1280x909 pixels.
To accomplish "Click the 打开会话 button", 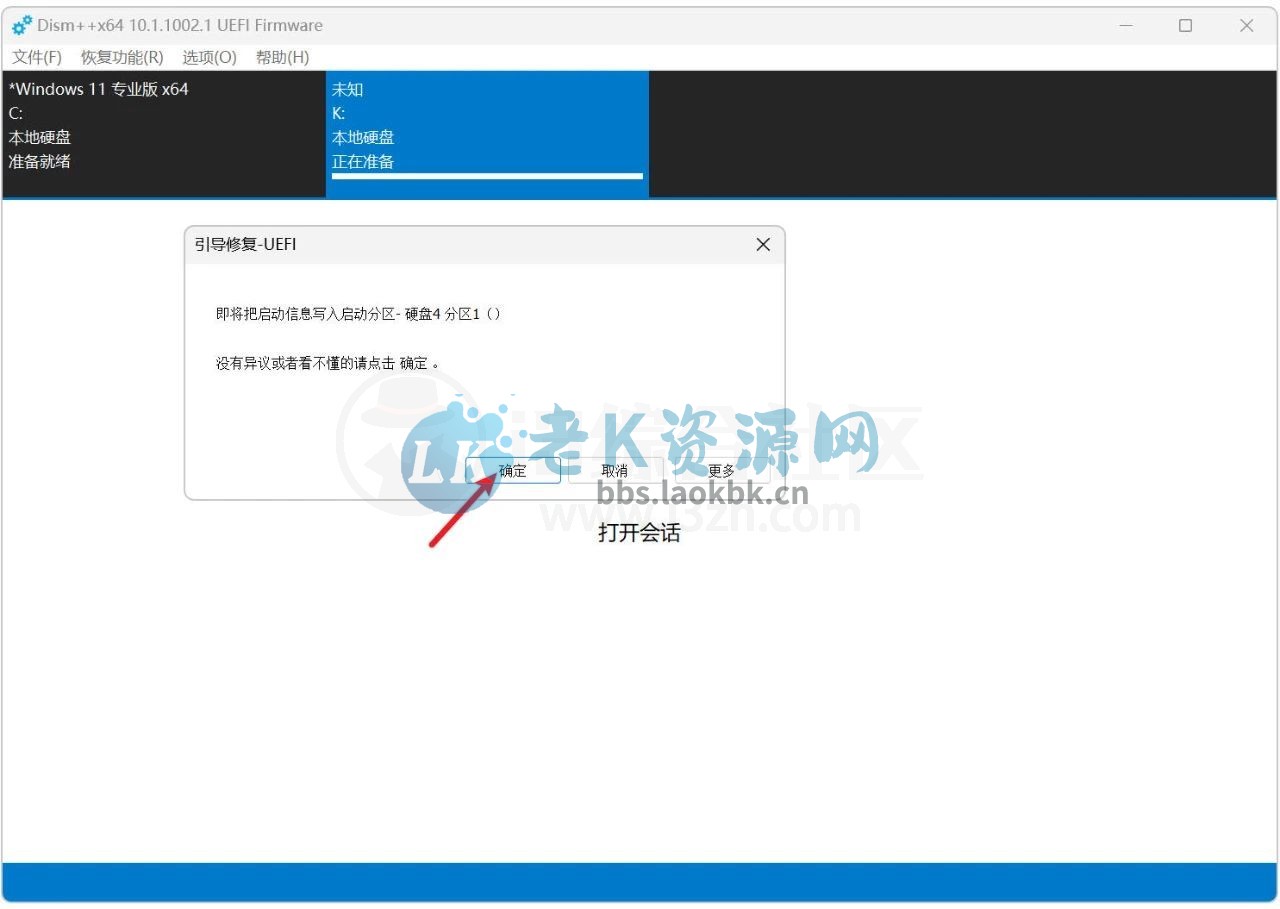I will [x=639, y=533].
